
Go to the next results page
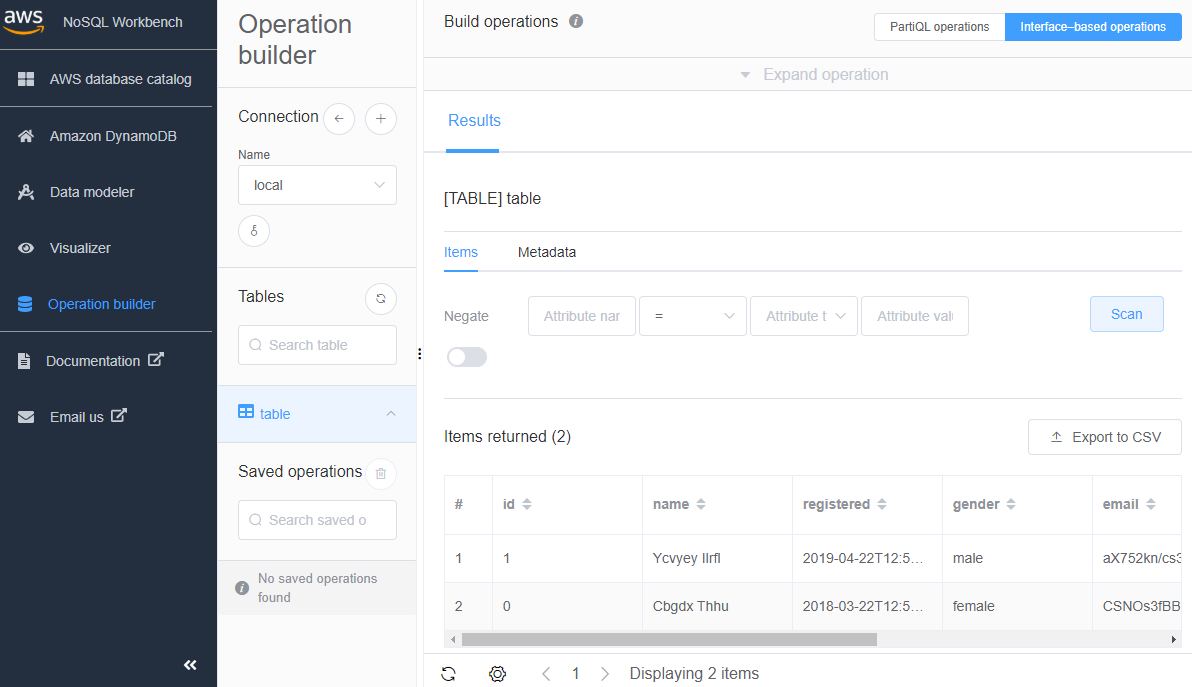click(x=604, y=673)
